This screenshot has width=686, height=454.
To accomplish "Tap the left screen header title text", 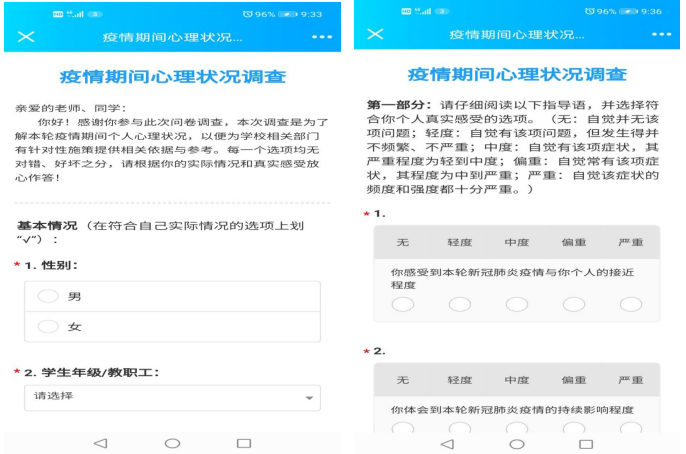I will pos(172,36).
